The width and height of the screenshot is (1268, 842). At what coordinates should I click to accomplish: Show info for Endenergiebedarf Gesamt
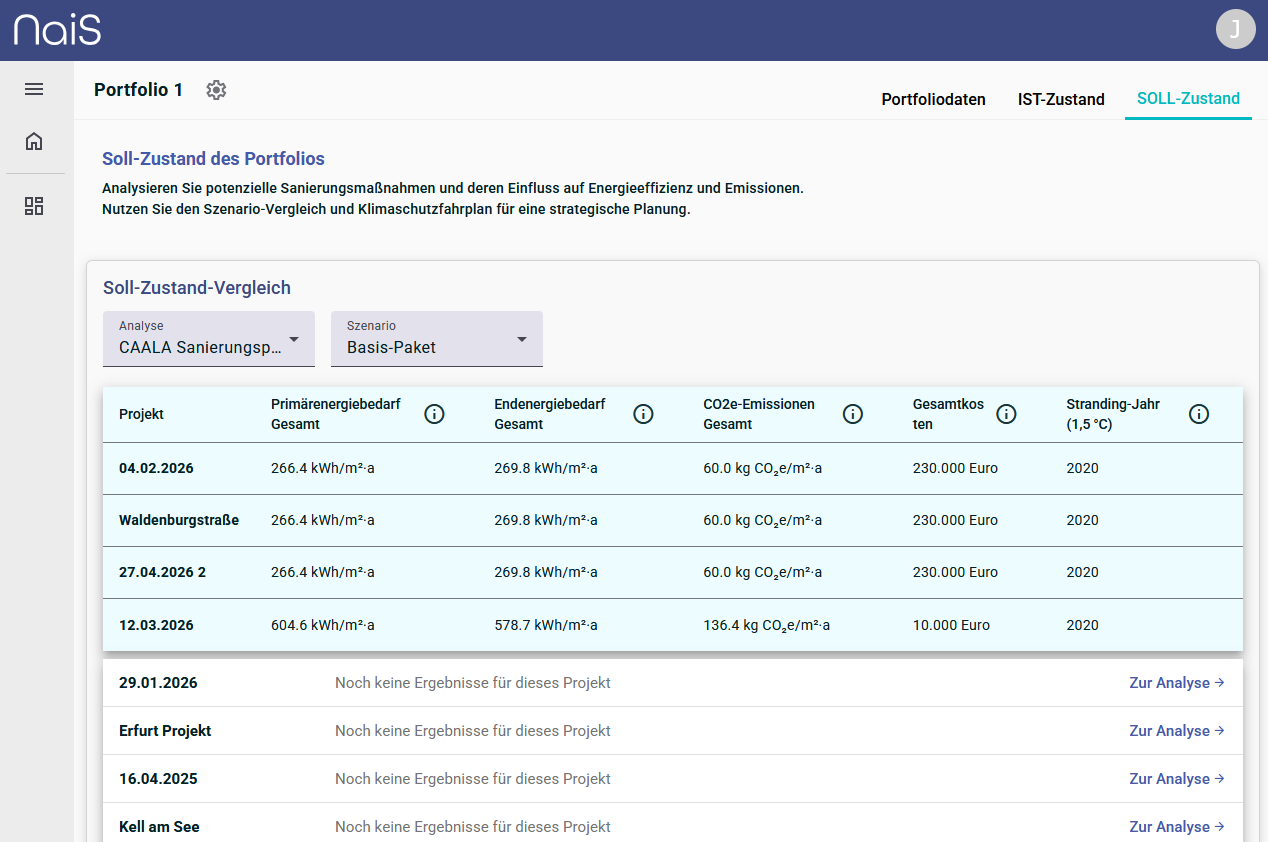[643, 414]
